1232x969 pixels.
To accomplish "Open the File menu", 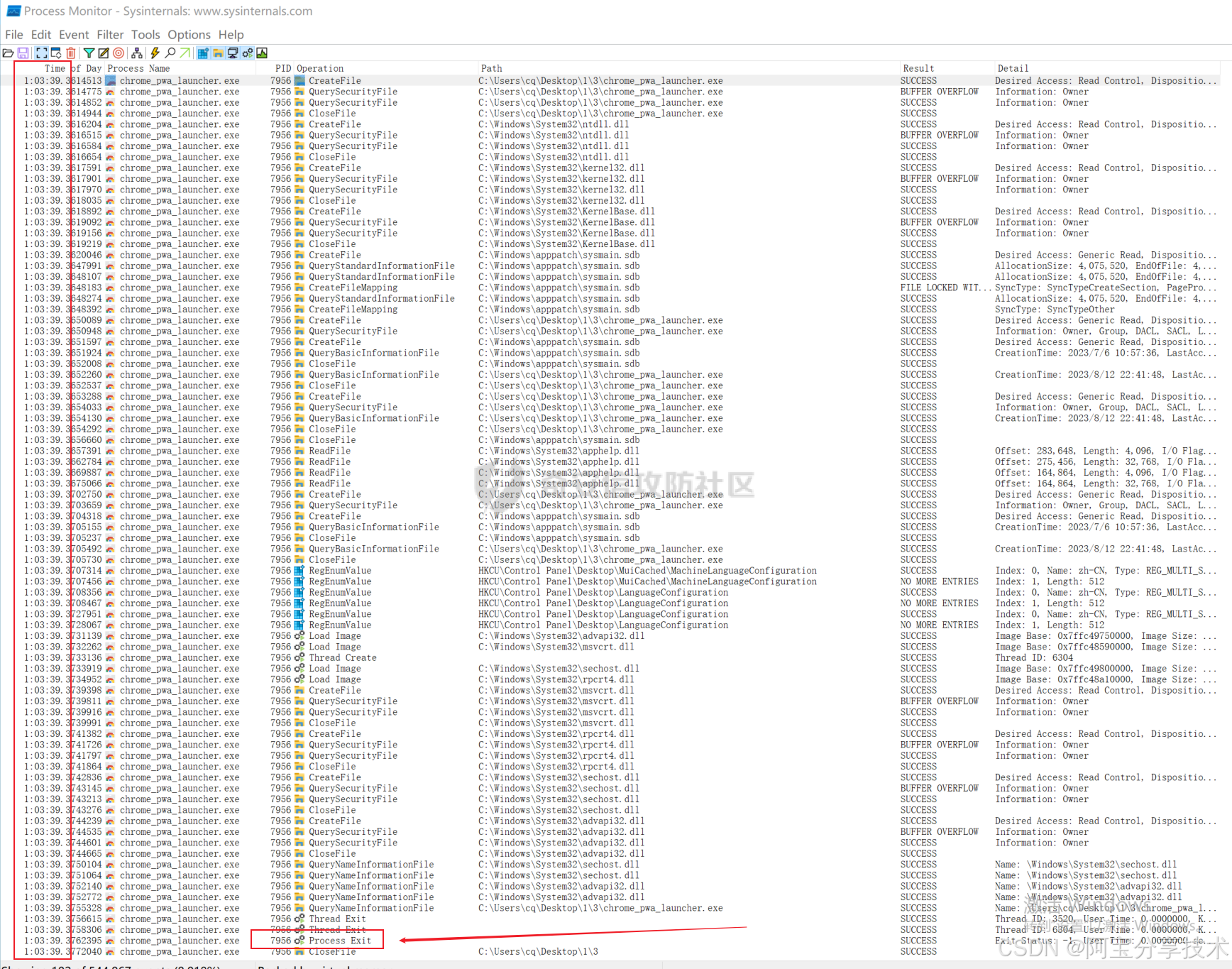I will (x=13, y=35).
